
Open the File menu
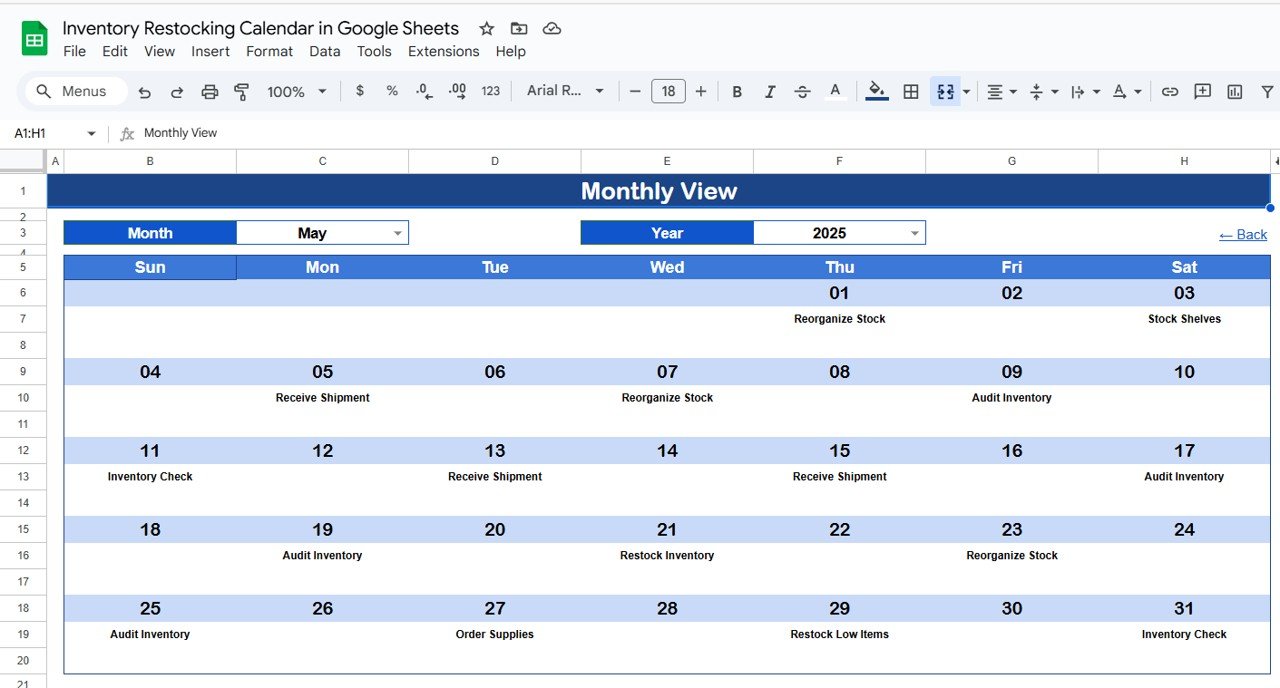coord(74,51)
